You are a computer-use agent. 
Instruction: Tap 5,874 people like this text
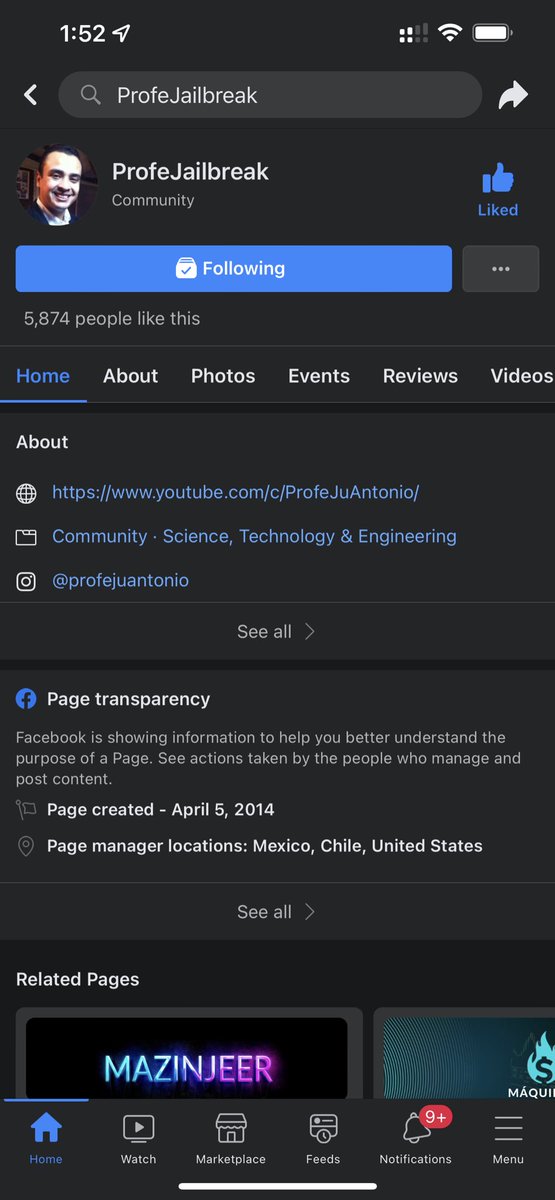(x=112, y=319)
